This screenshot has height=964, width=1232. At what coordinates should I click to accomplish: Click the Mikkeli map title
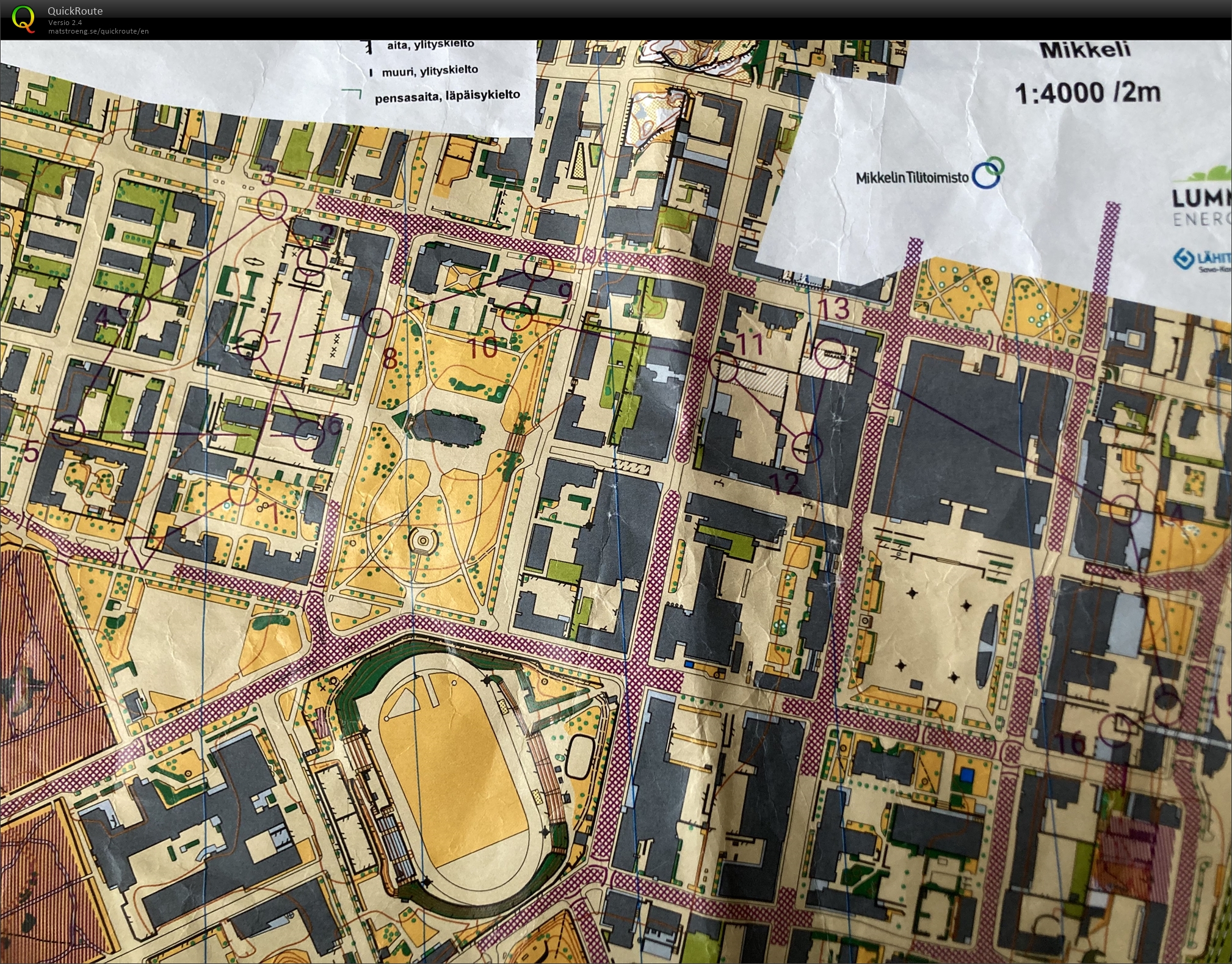pyautogui.click(x=1085, y=50)
